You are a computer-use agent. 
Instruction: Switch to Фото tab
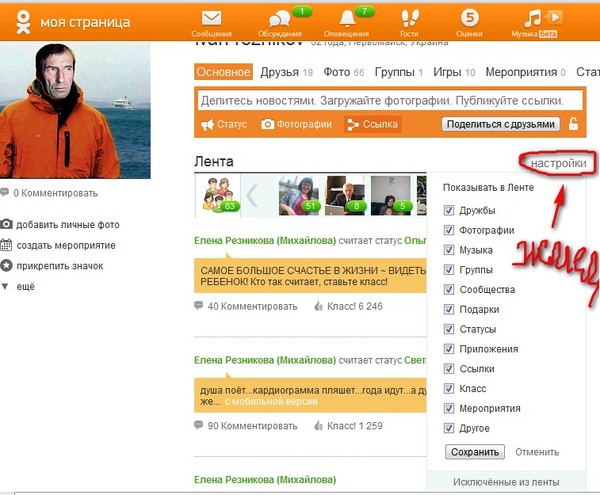[x=344, y=72]
